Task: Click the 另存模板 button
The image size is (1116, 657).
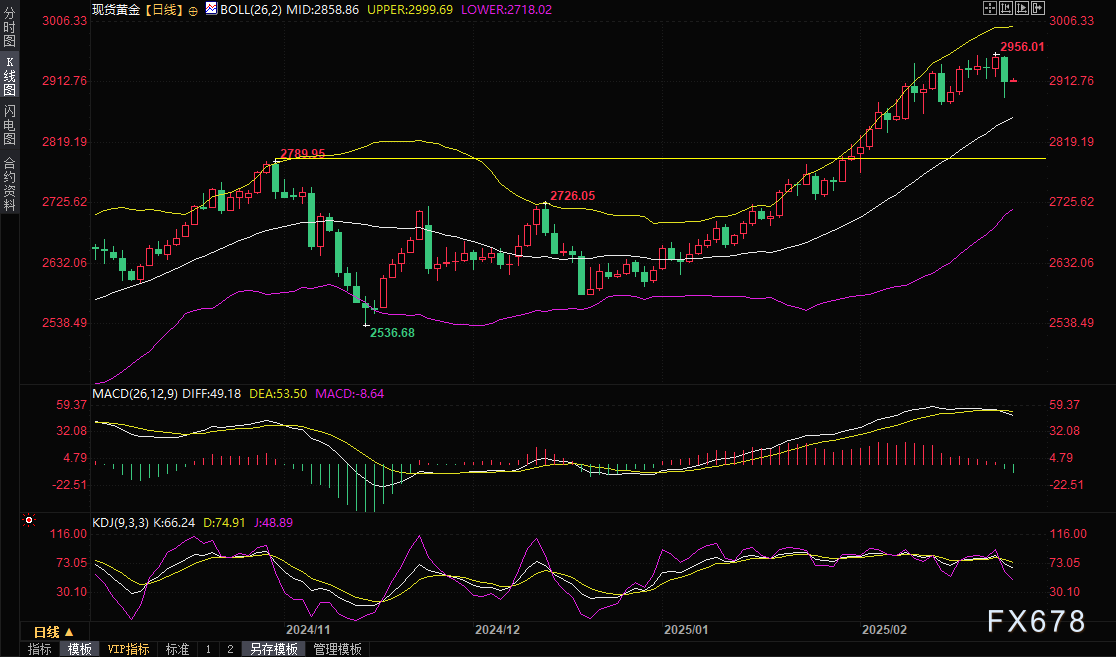Action: point(275,649)
